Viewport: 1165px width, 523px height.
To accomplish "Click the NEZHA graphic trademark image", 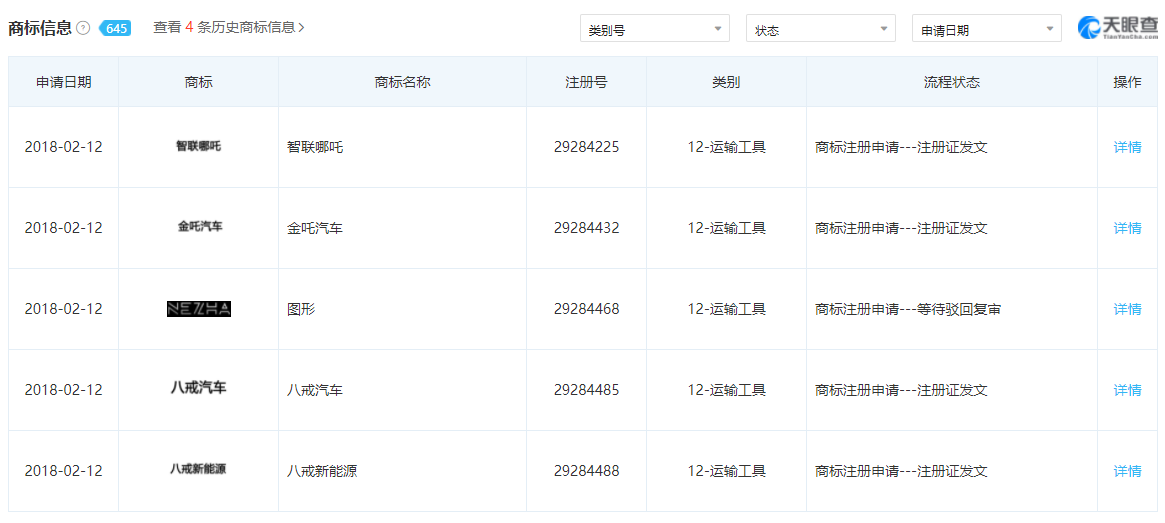I will click(x=198, y=309).
